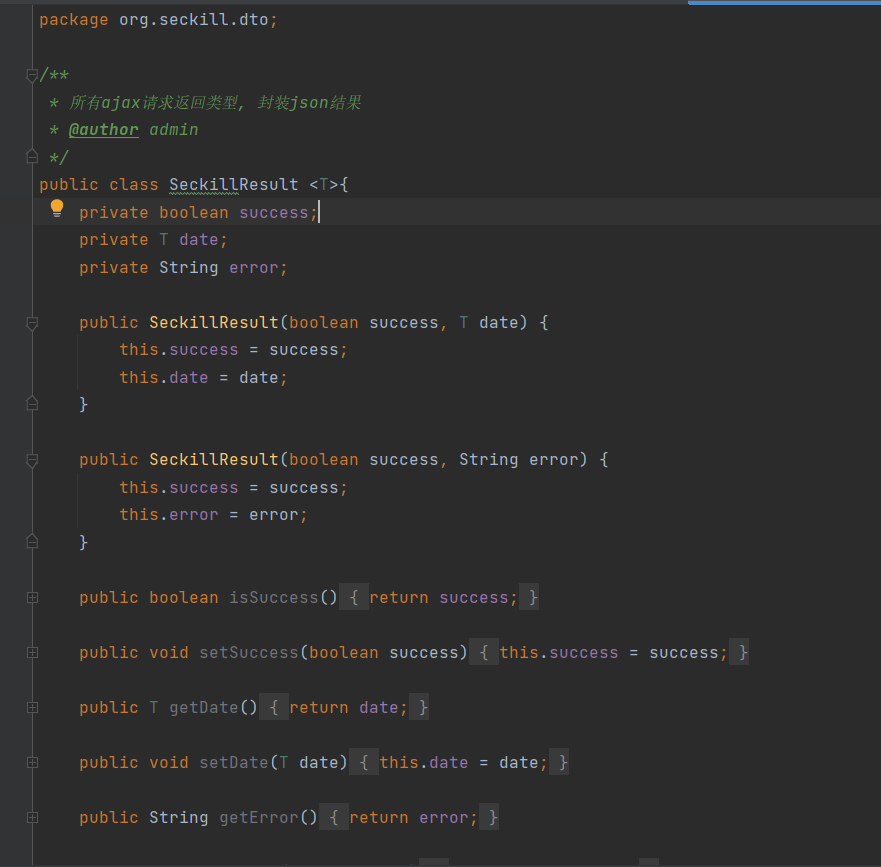Click the 'this.error = error;' statement
Viewport: 881px width, 867px height.
214,515
